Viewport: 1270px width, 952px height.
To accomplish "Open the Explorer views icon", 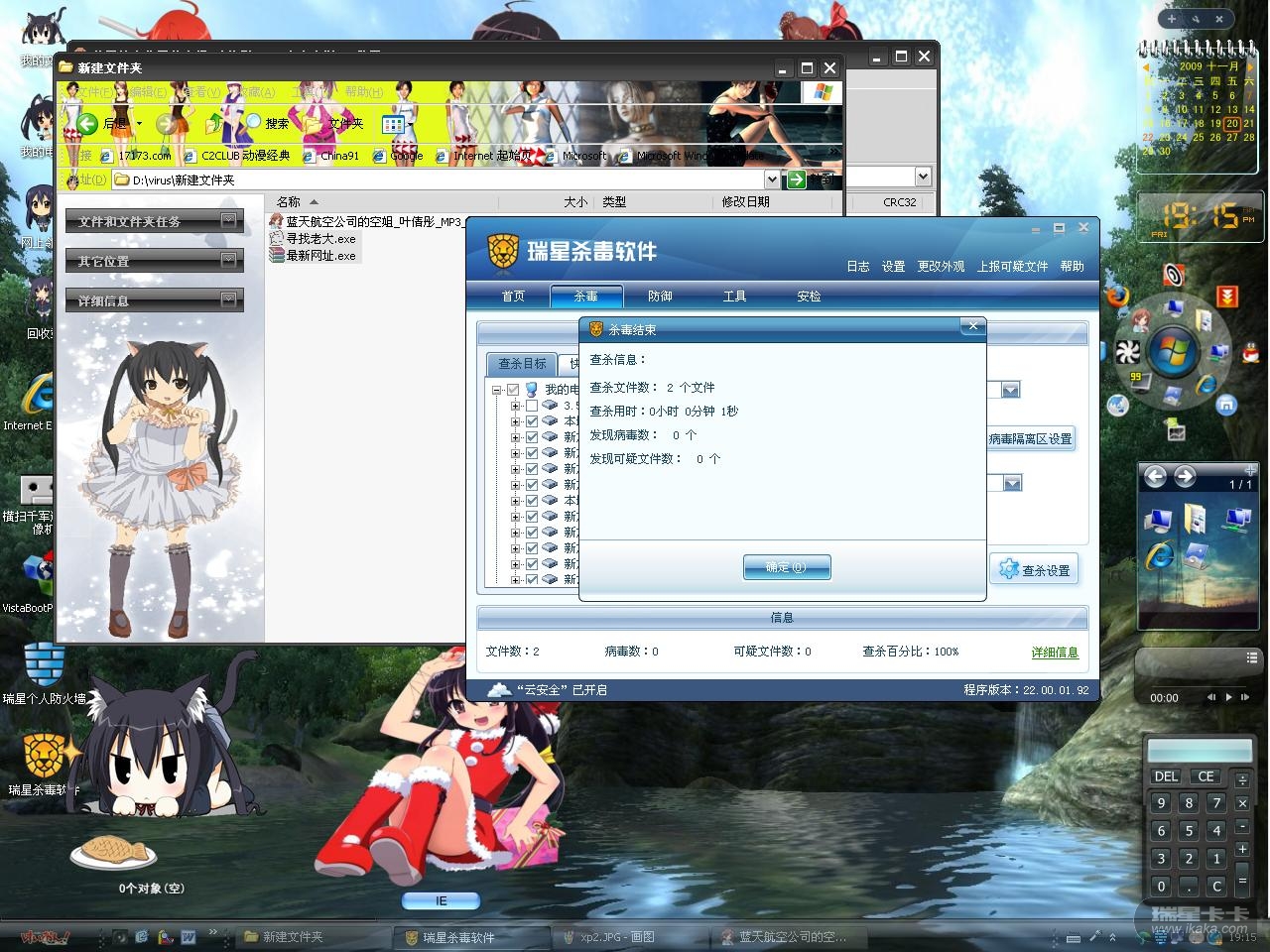I will tap(394, 124).
